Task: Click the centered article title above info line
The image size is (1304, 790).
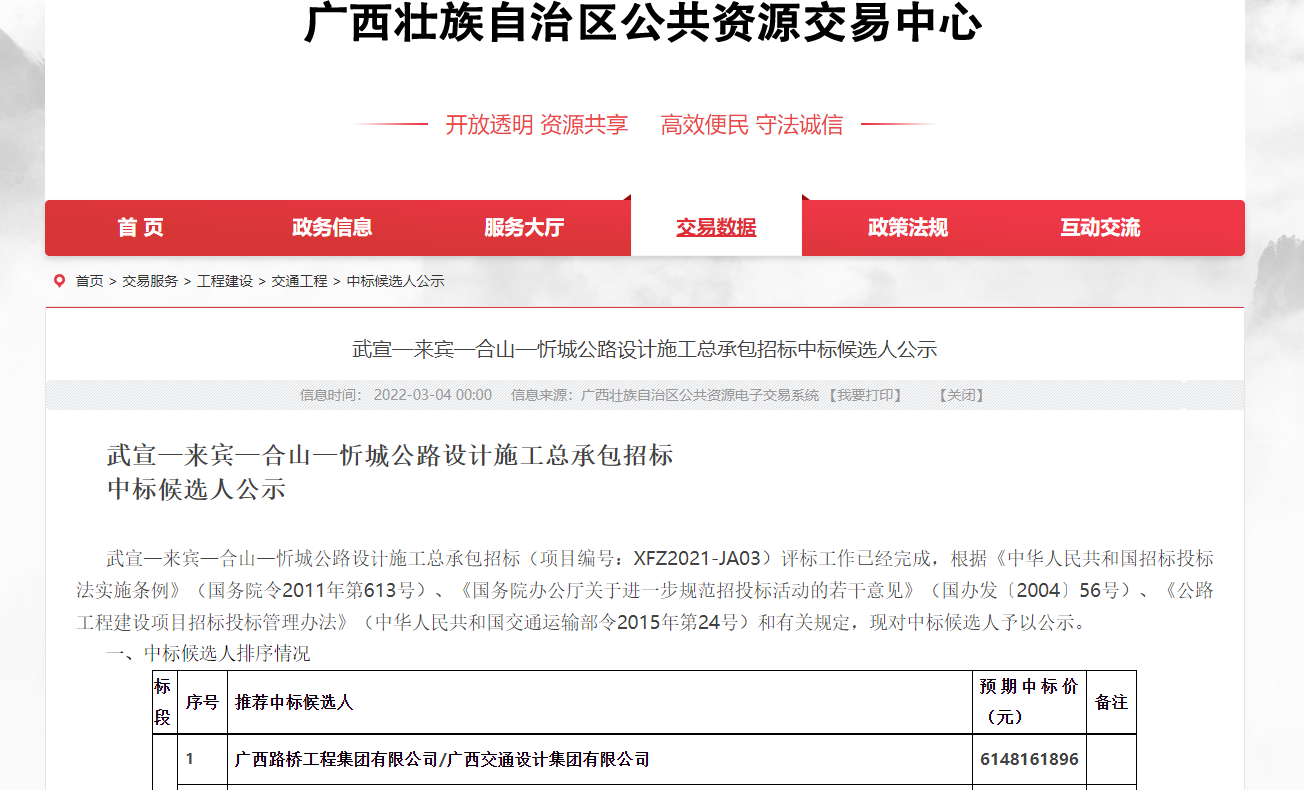Action: pos(645,349)
